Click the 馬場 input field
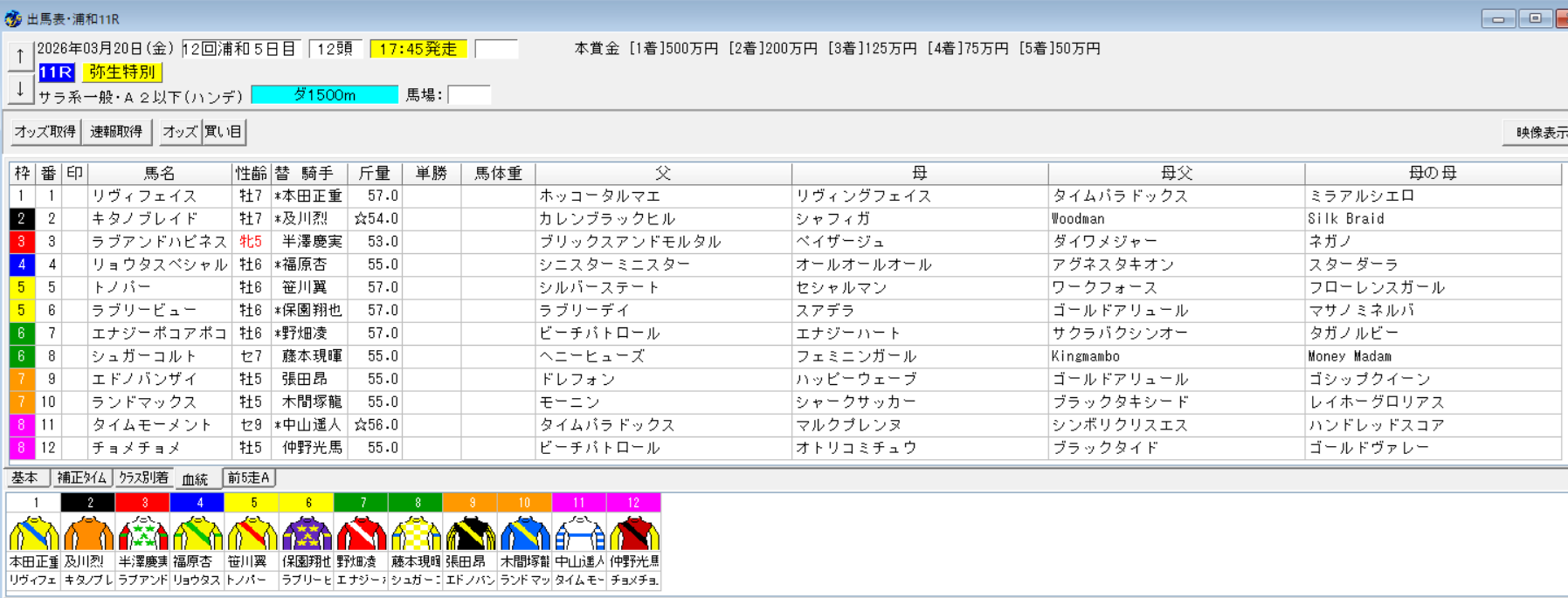1568x598 pixels. [469, 95]
